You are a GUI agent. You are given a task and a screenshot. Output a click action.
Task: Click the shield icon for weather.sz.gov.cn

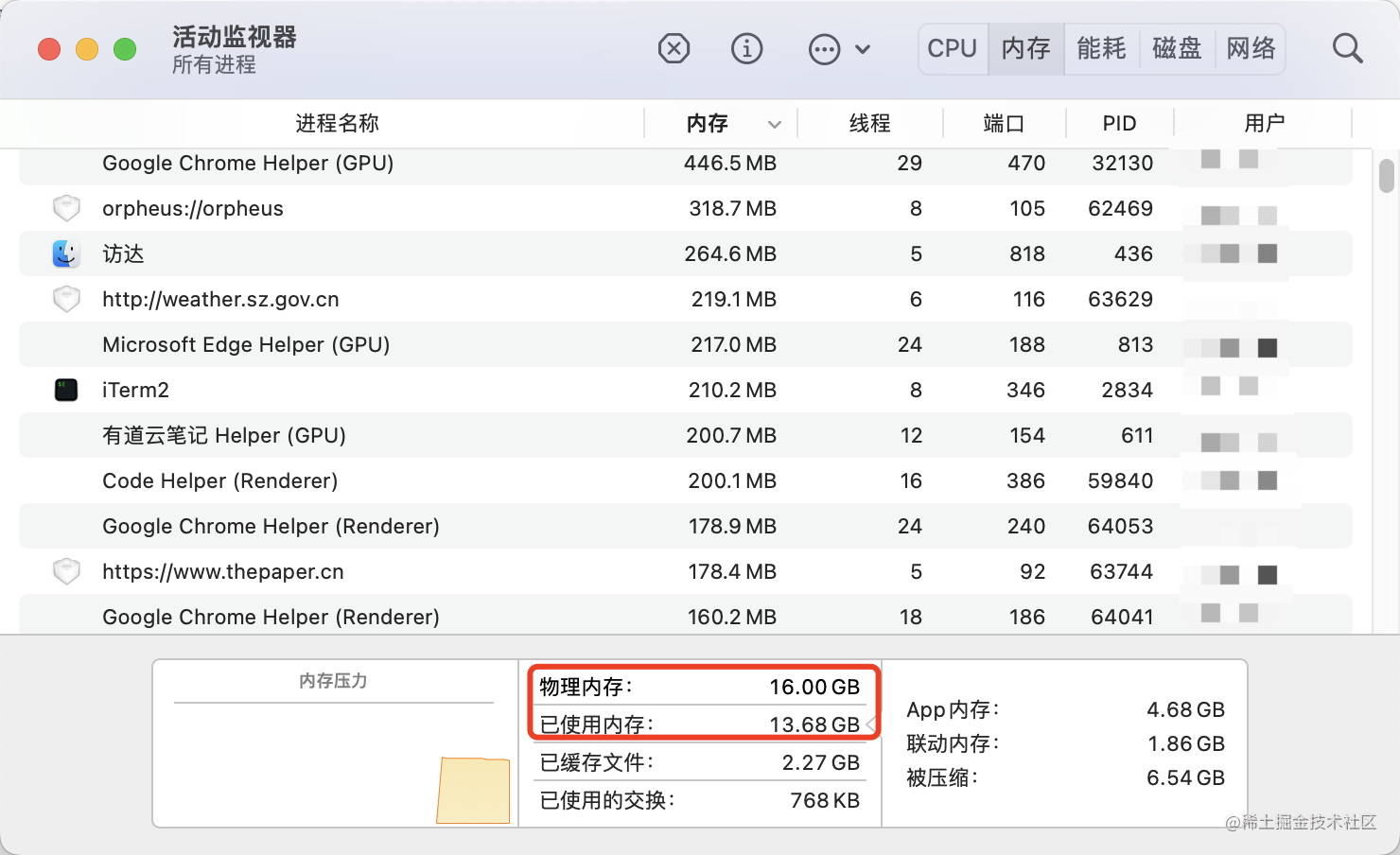[66, 299]
